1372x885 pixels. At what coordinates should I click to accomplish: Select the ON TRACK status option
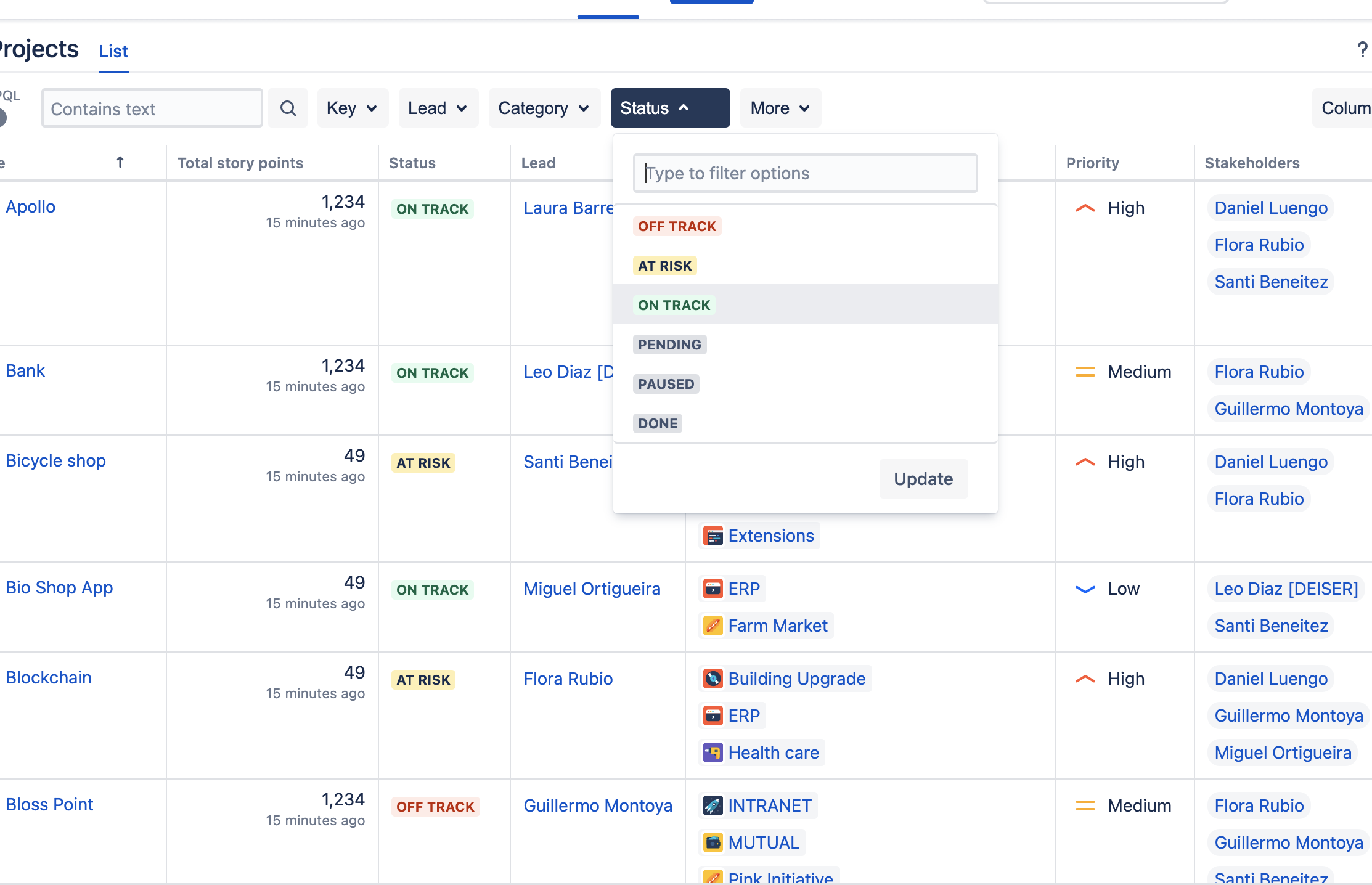(x=674, y=306)
